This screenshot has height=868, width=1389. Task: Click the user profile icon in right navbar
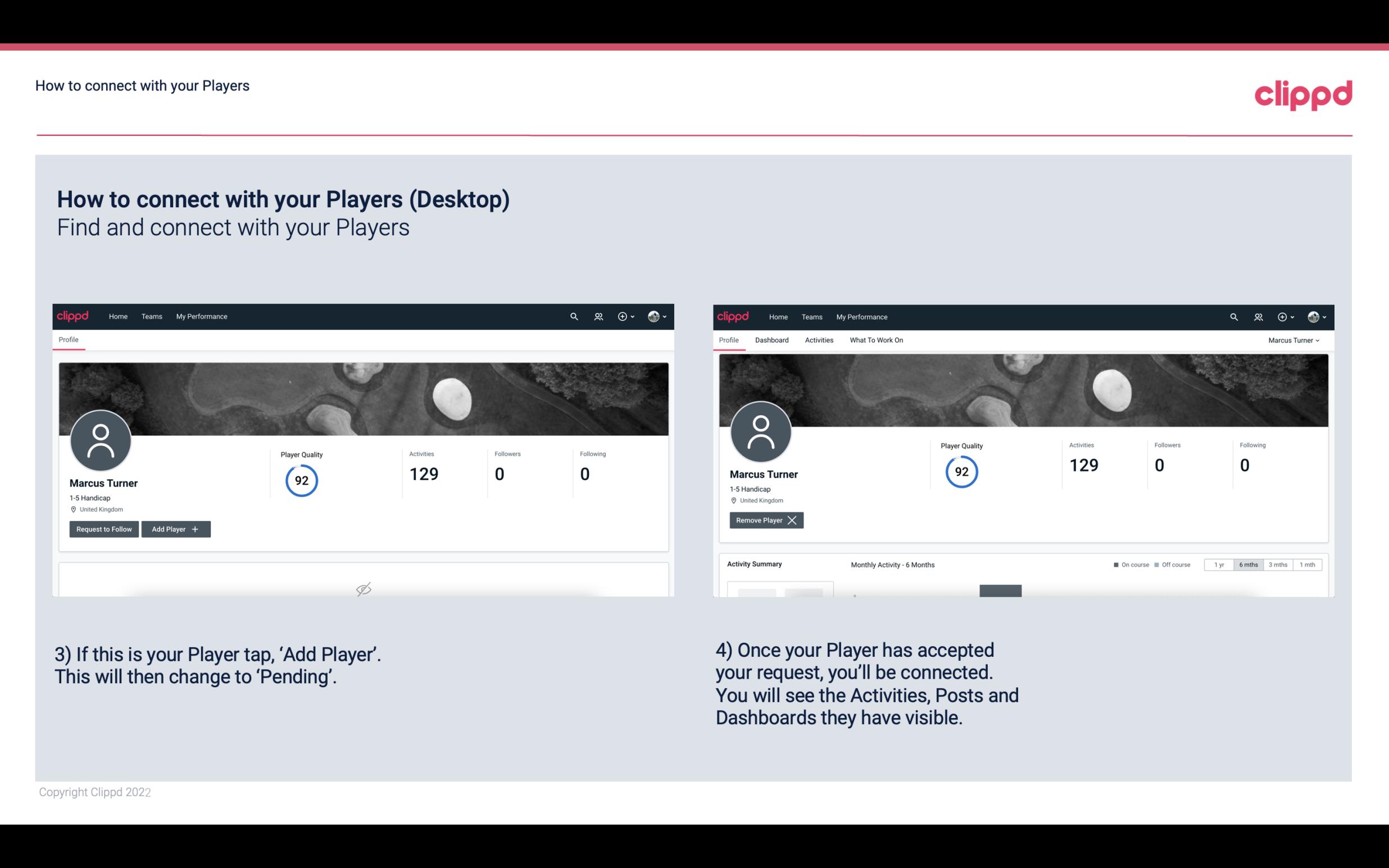pyautogui.click(x=1313, y=316)
